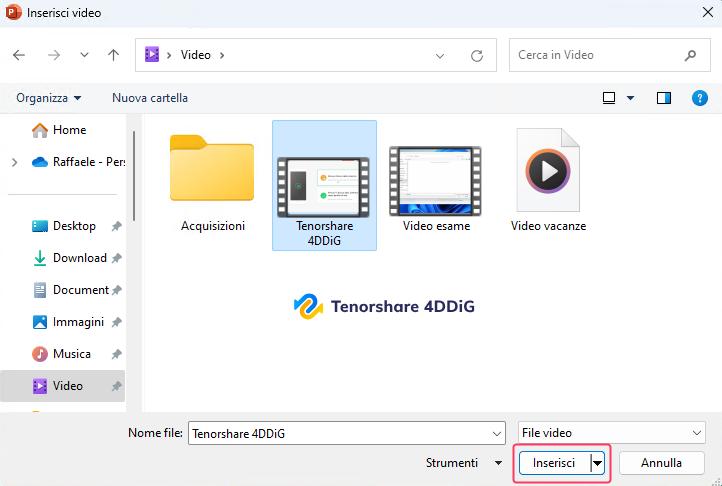Viewport: 722px width, 486px height.
Task: Open the Inserisci split-button arrow
Action: (597, 463)
